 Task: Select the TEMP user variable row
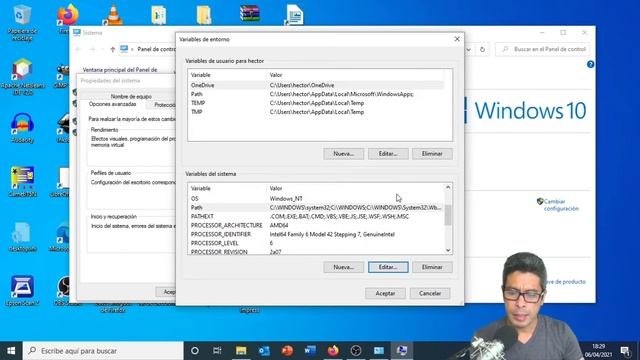(x=316, y=103)
